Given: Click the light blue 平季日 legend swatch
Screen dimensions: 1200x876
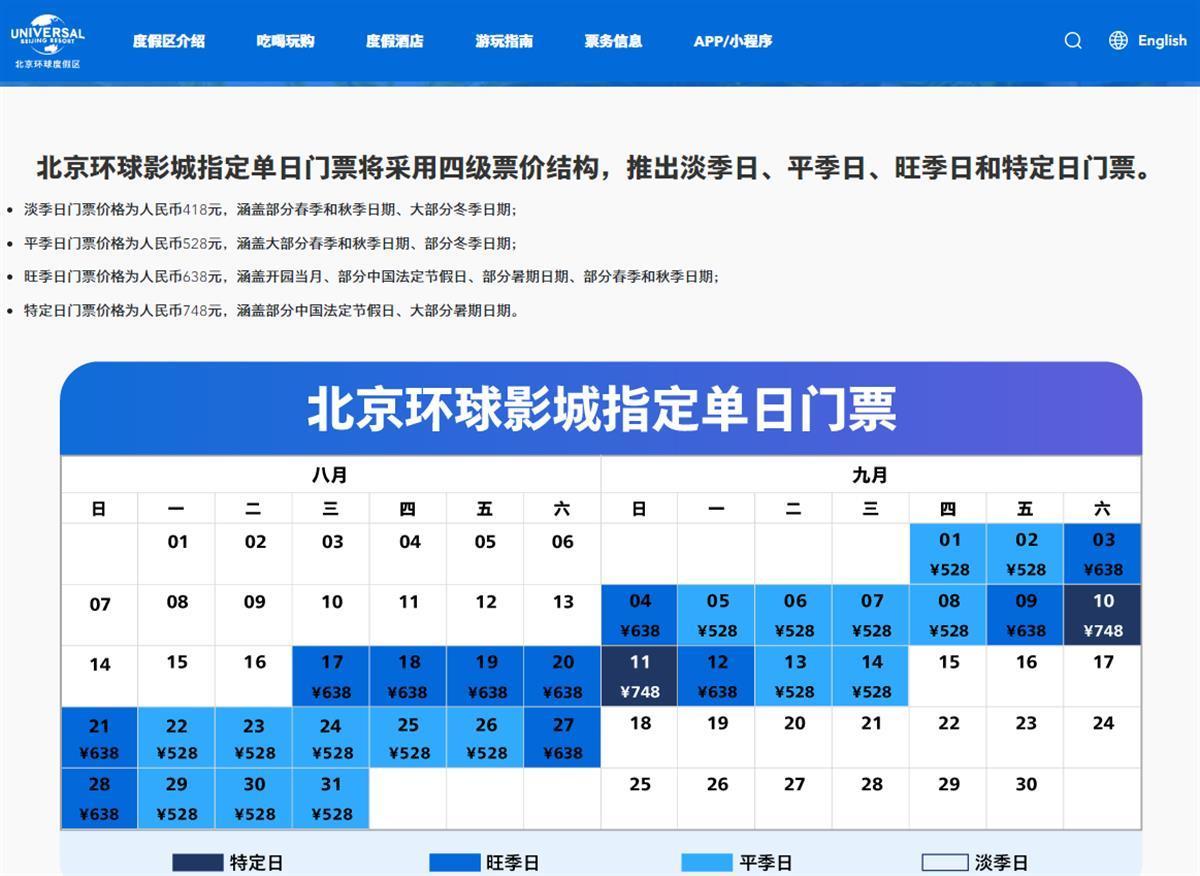Looking at the screenshot, I should (706, 862).
